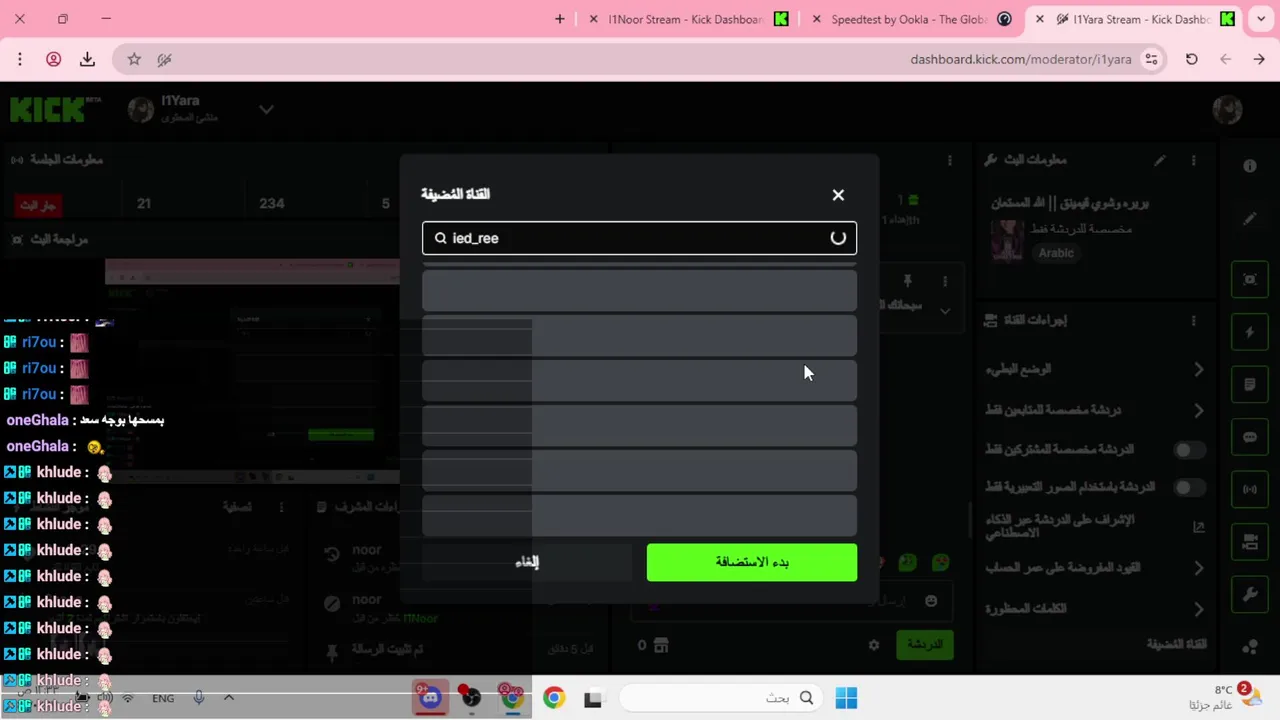The height and width of the screenshot is (720, 1280).
Task: Click the Arabic language tag
Action: [1056, 253]
